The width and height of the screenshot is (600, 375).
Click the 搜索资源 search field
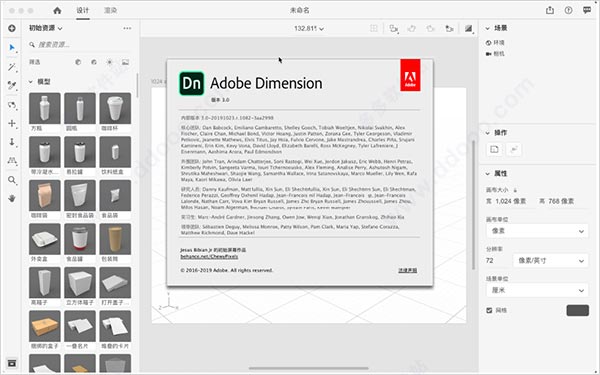(80, 45)
